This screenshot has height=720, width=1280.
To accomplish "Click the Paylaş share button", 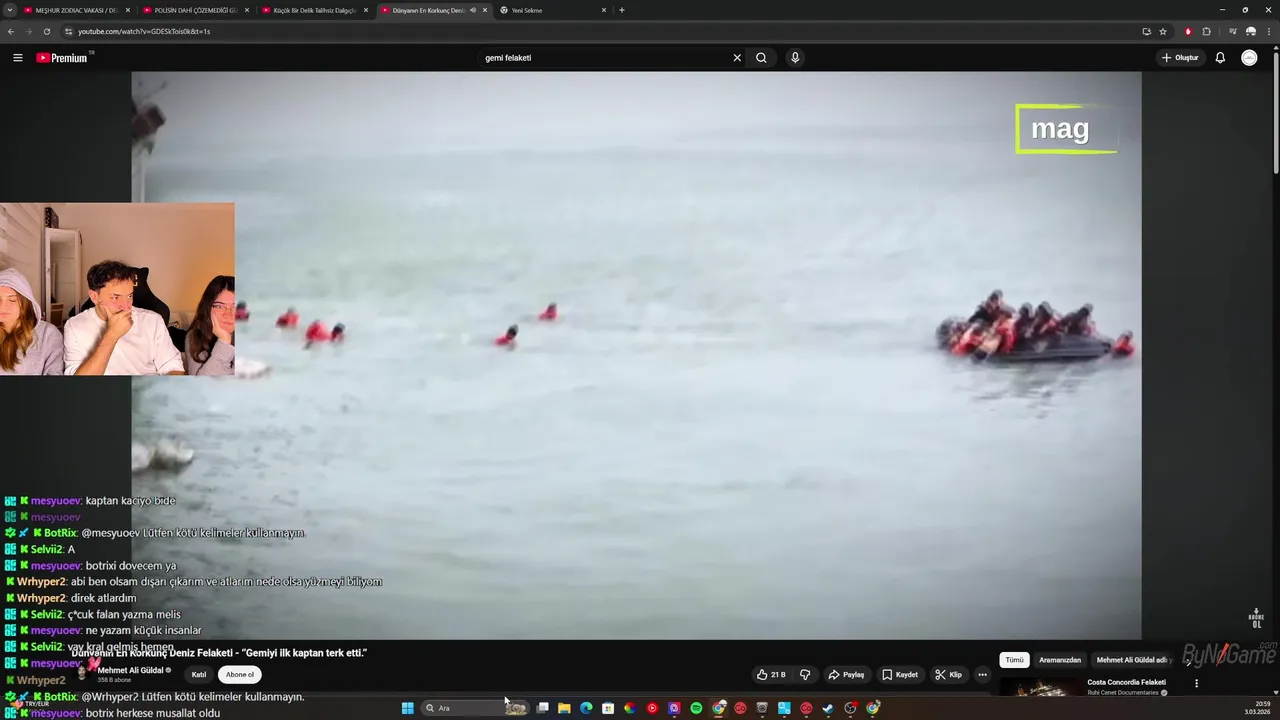I will click(846, 675).
